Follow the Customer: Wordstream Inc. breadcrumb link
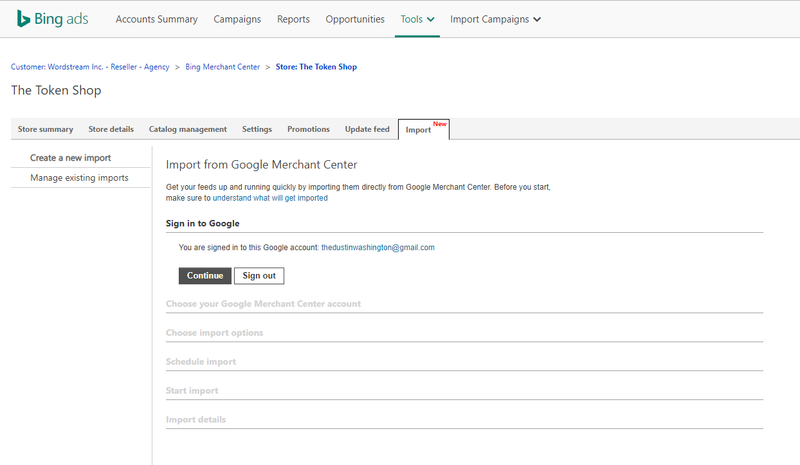The height and width of the screenshot is (465, 800). click(90, 67)
